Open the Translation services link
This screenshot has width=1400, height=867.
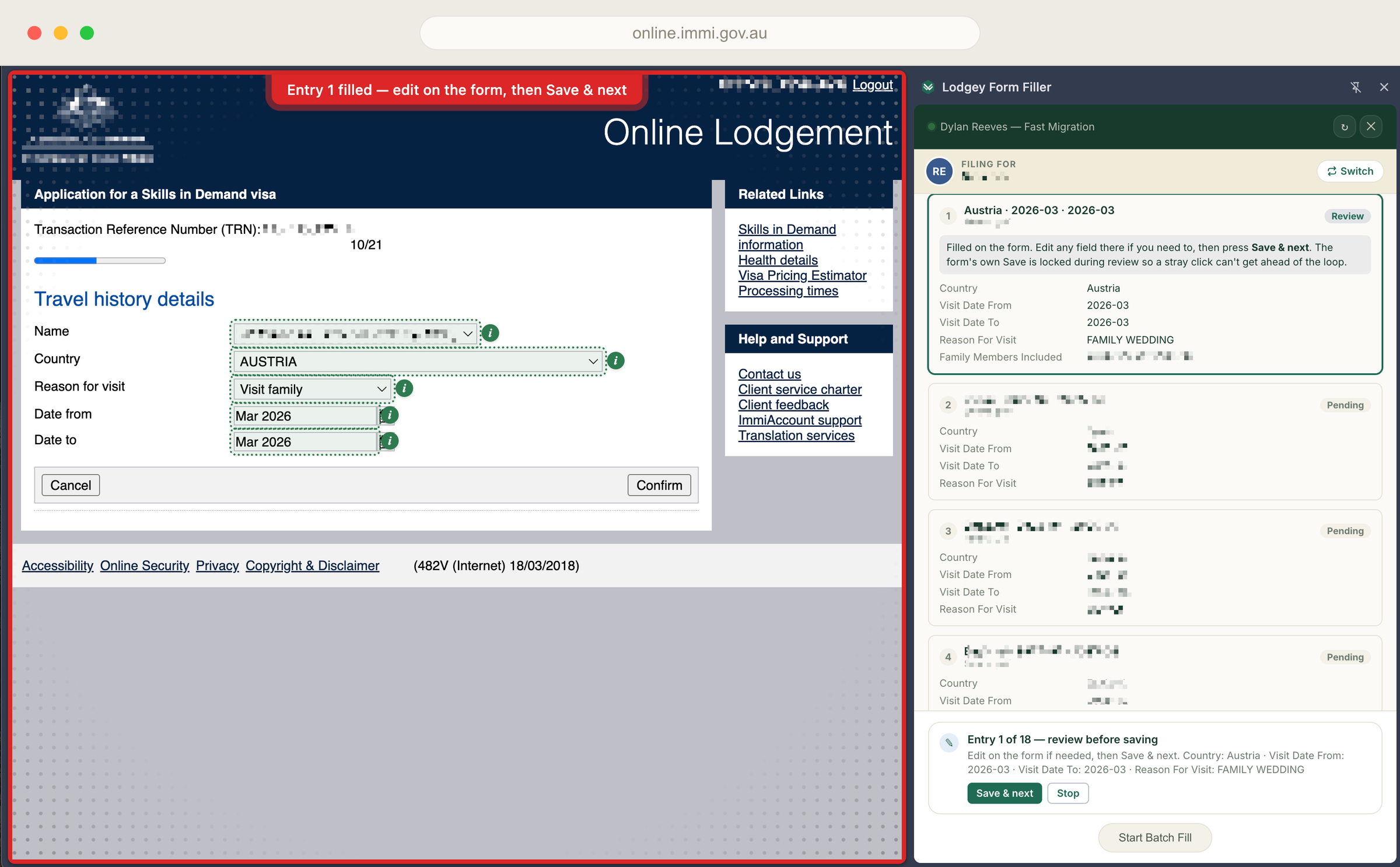[796, 435]
